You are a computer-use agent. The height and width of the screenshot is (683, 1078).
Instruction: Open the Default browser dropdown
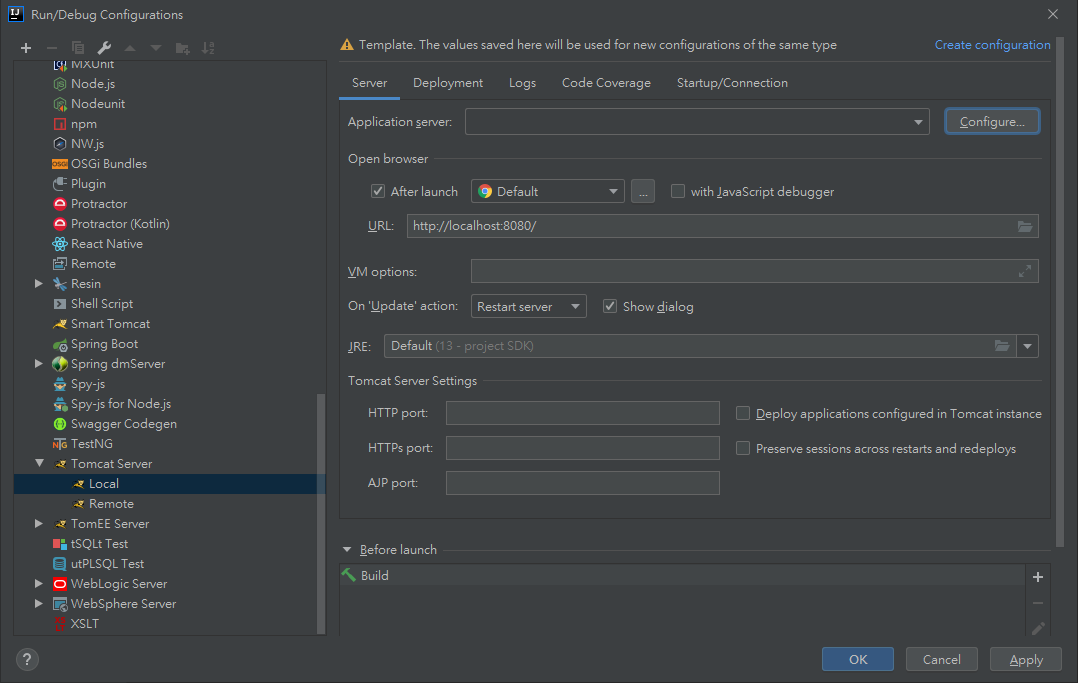pyautogui.click(x=547, y=191)
